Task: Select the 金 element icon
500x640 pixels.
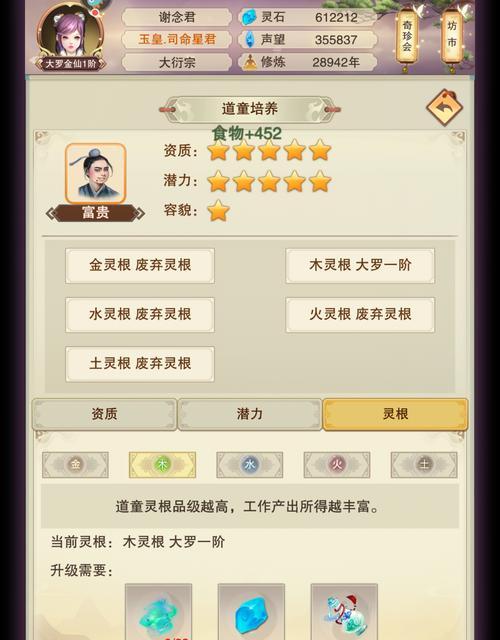Action: click(x=76, y=464)
